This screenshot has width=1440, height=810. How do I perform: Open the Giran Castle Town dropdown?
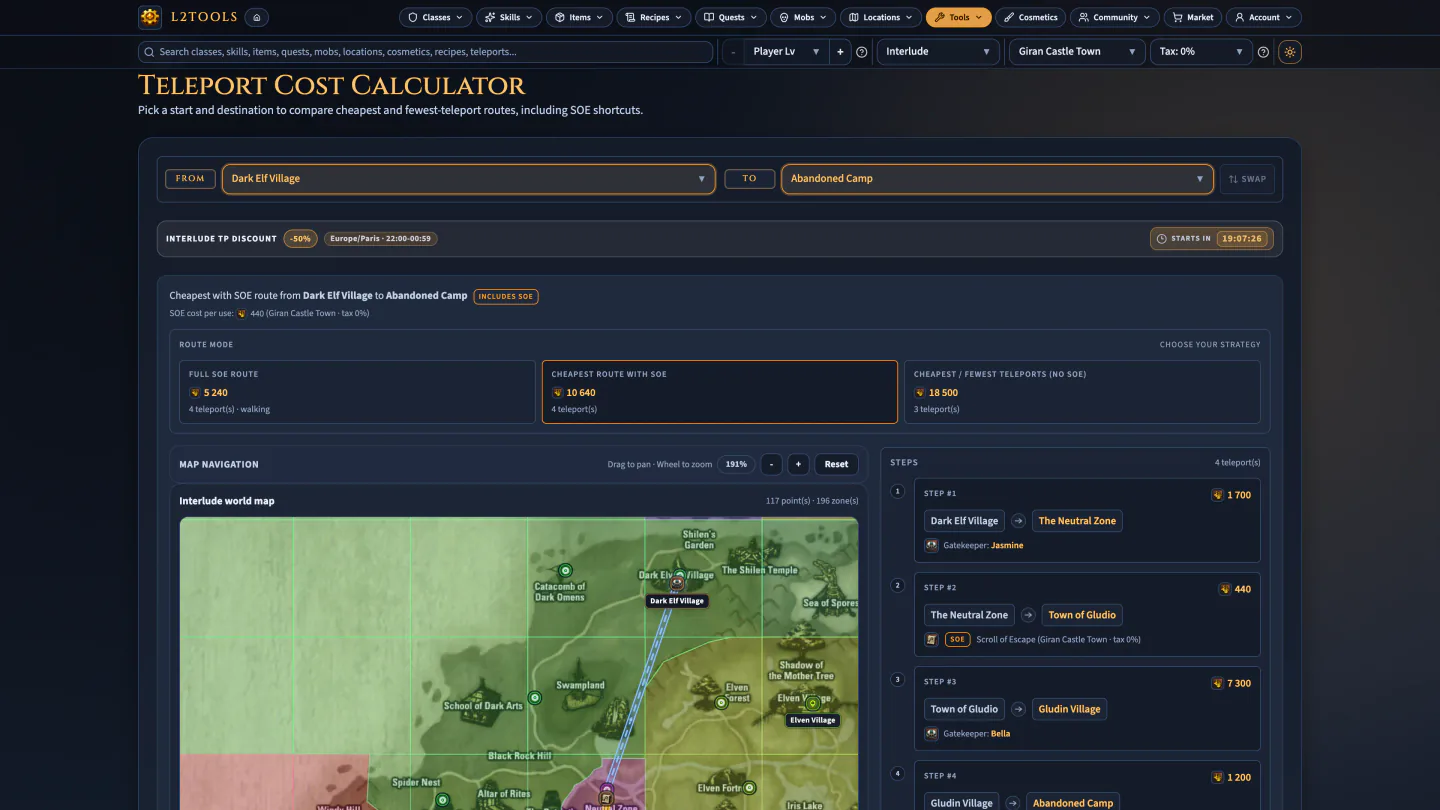pyautogui.click(x=1077, y=52)
